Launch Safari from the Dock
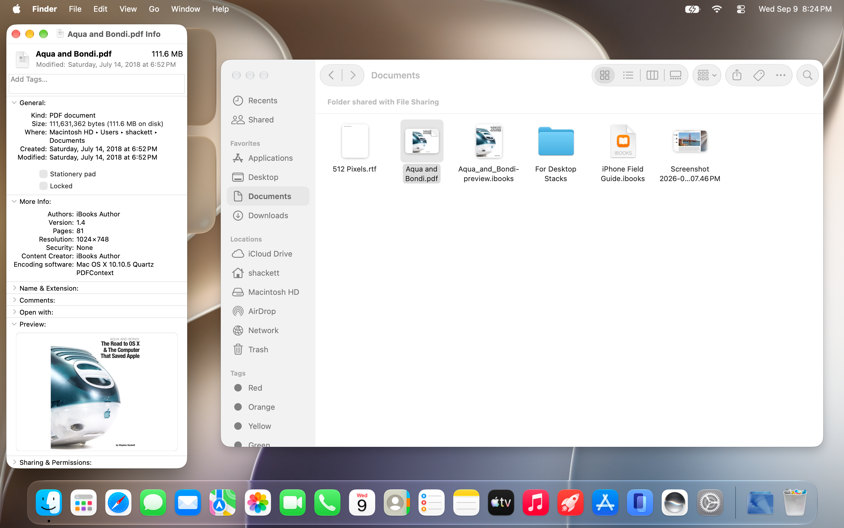Image resolution: width=844 pixels, height=528 pixels. 118,503
